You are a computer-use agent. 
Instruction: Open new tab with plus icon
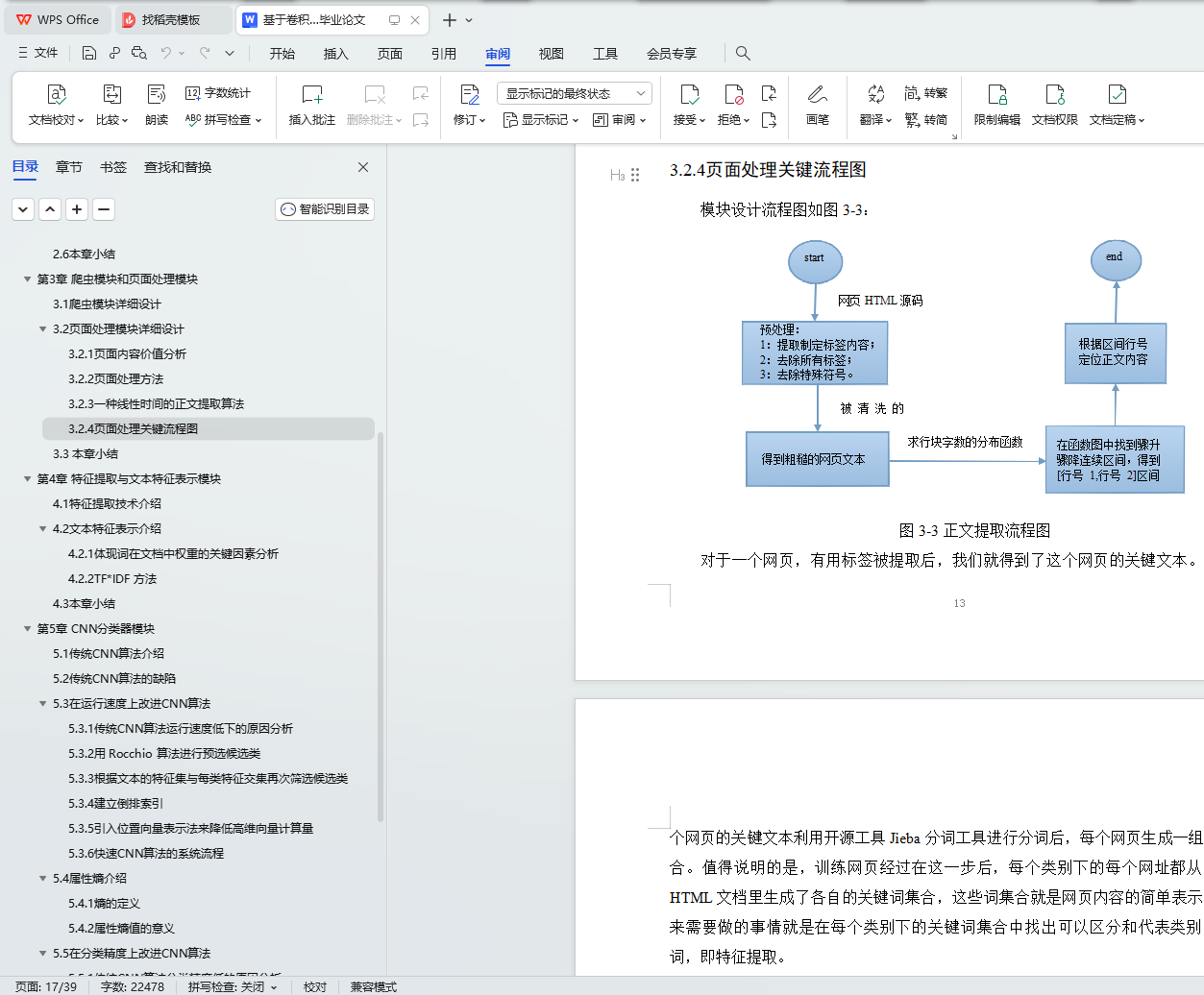point(449,19)
